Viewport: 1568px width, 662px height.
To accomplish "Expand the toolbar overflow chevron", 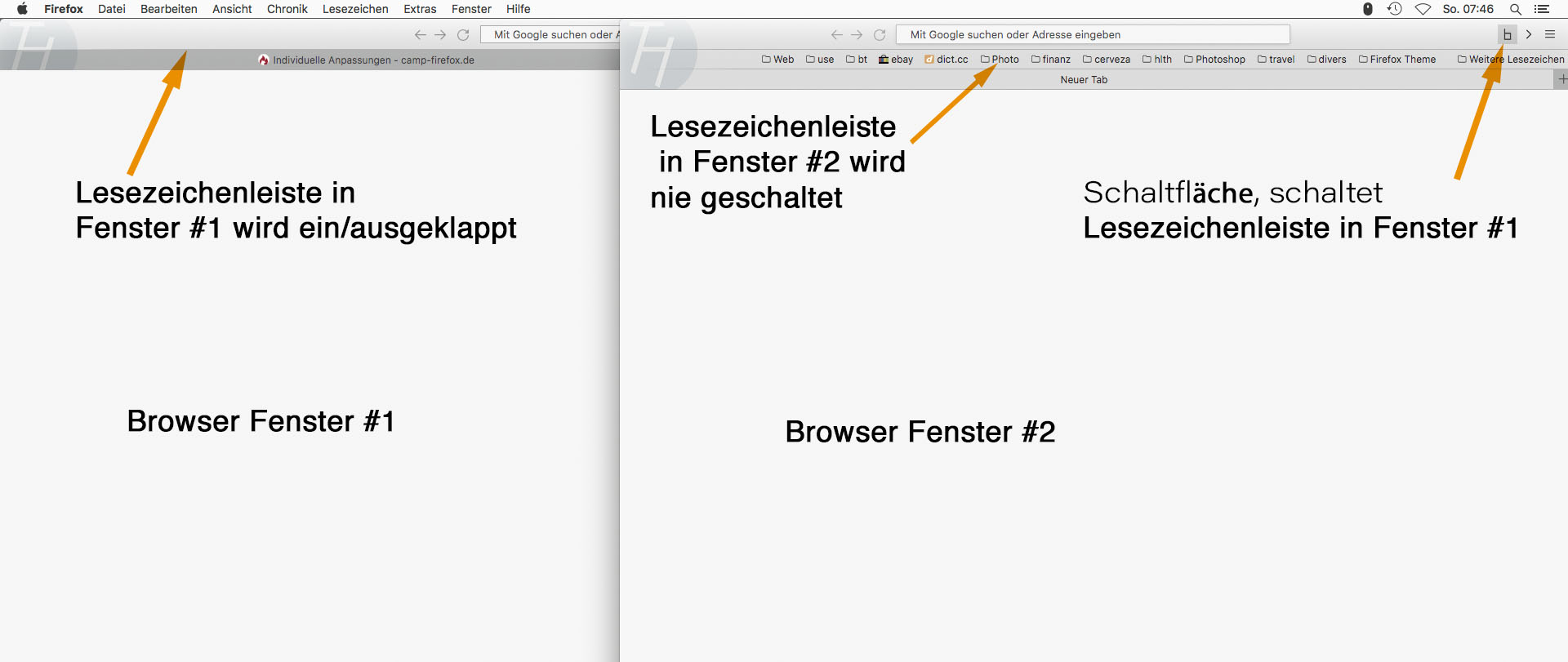I will pyautogui.click(x=1529, y=34).
